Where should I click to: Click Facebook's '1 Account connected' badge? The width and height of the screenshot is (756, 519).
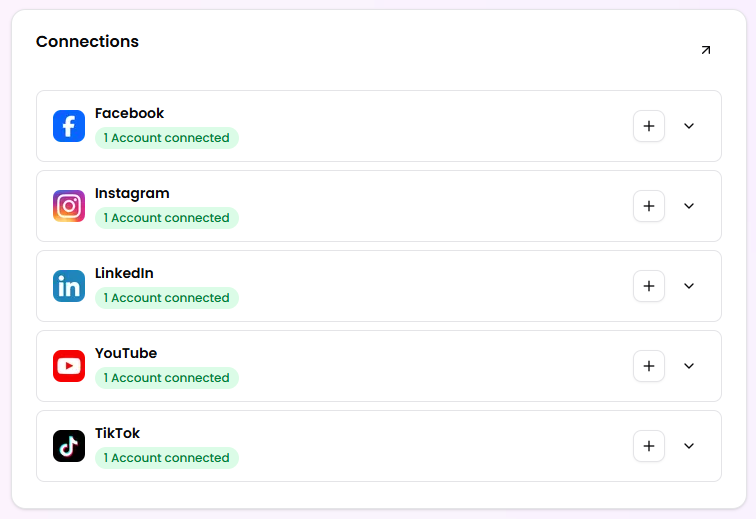[167, 138]
